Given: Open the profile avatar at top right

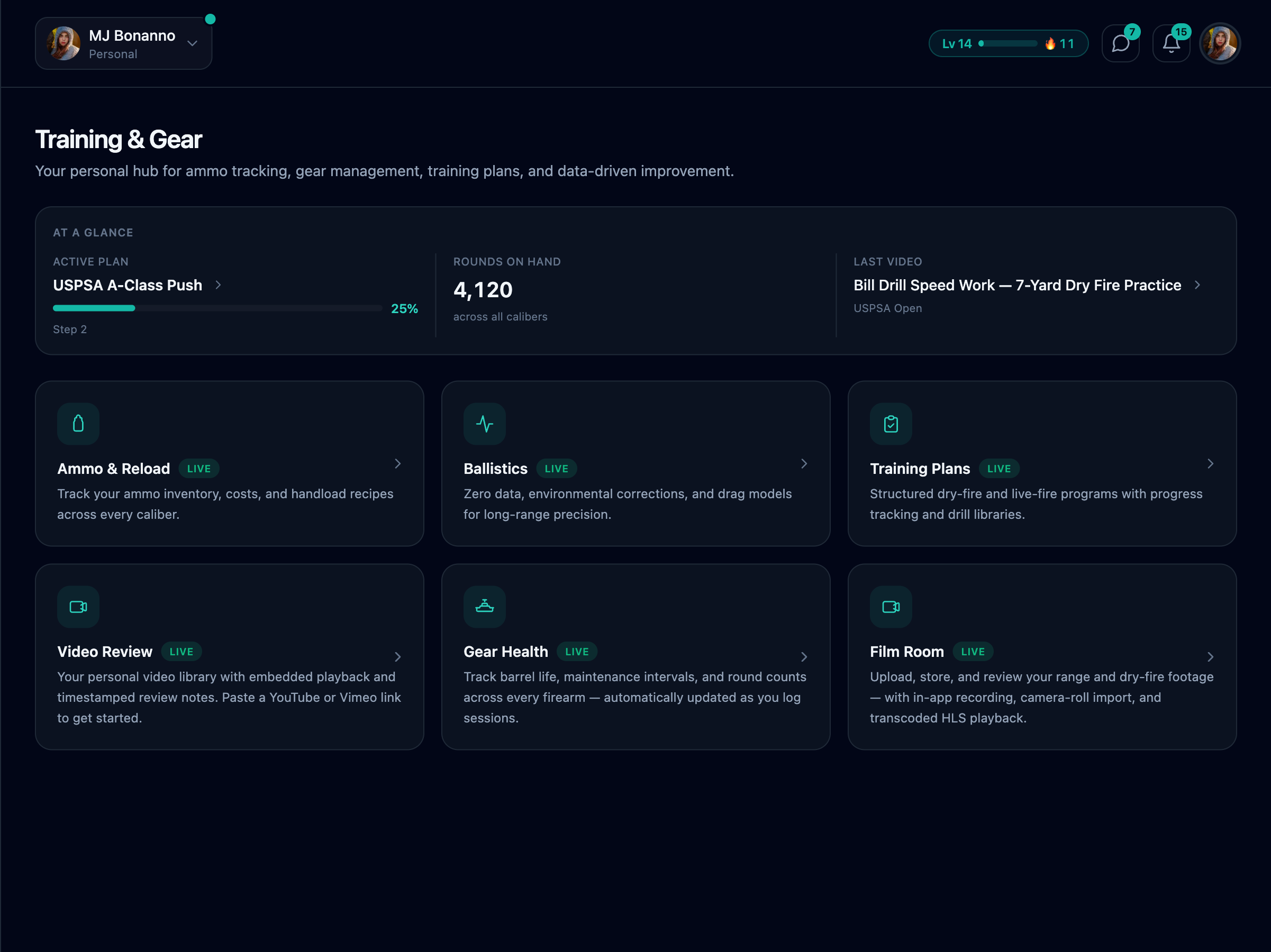Looking at the screenshot, I should 1220,44.
